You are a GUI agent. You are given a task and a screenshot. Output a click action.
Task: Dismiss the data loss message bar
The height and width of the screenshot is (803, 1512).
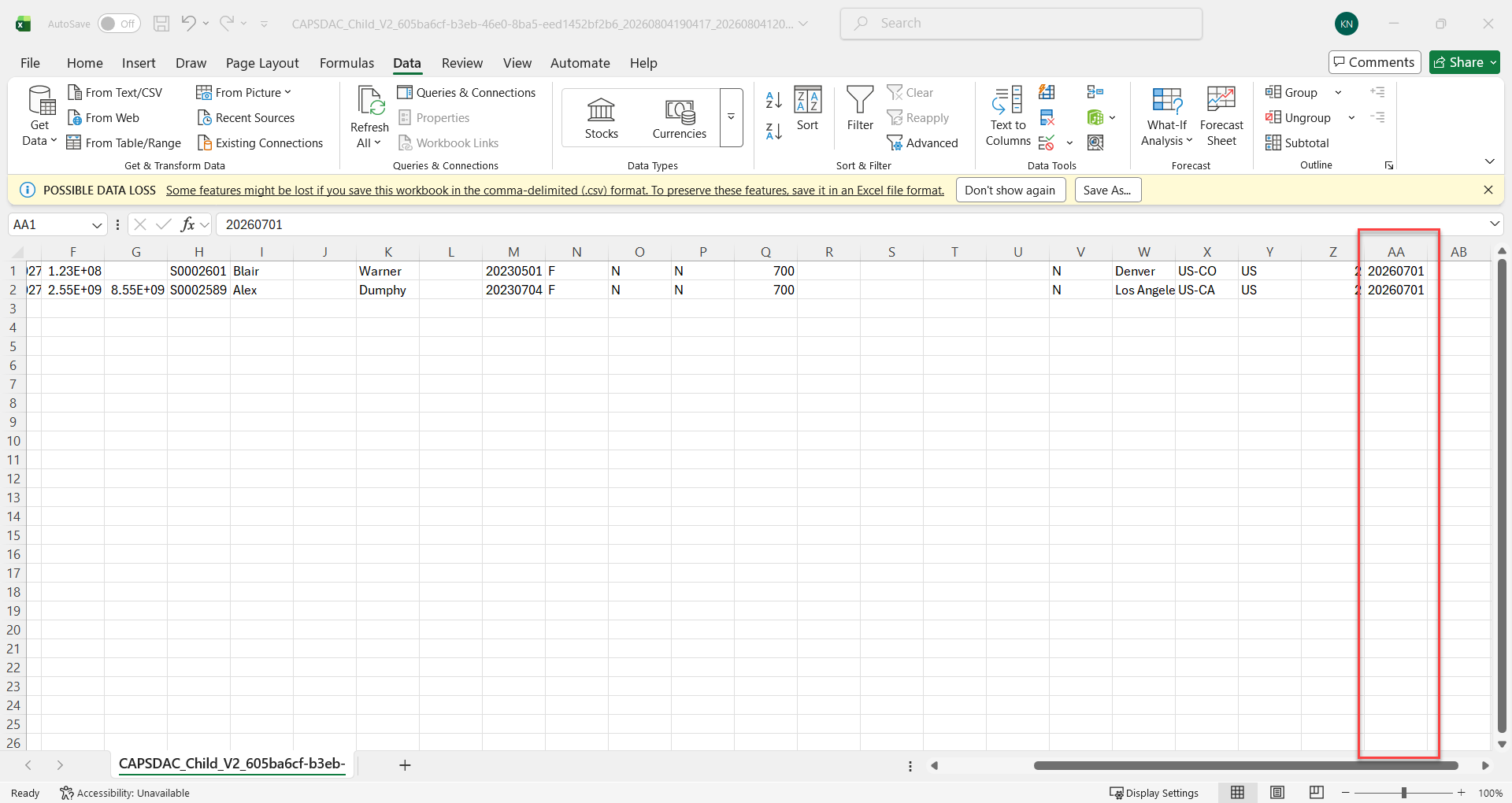(1488, 190)
